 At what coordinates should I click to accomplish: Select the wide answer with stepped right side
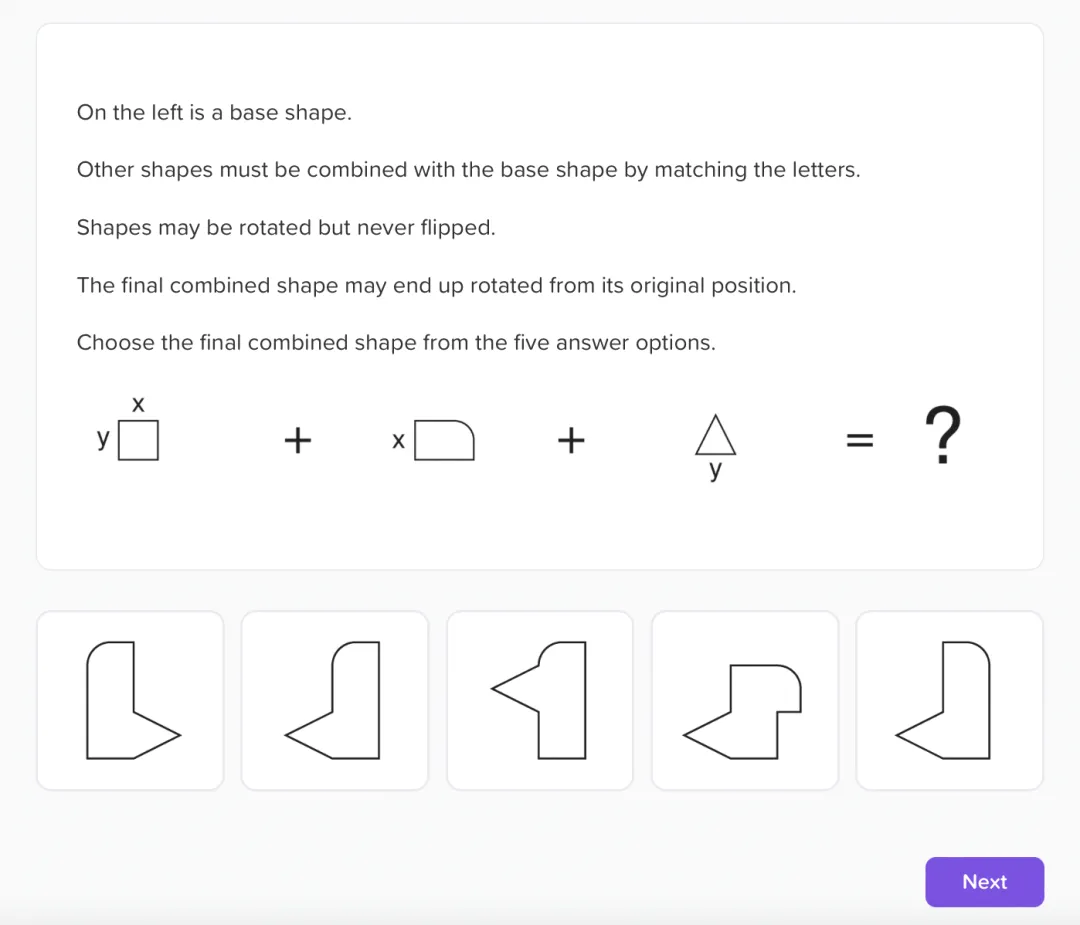coord(745,700)
